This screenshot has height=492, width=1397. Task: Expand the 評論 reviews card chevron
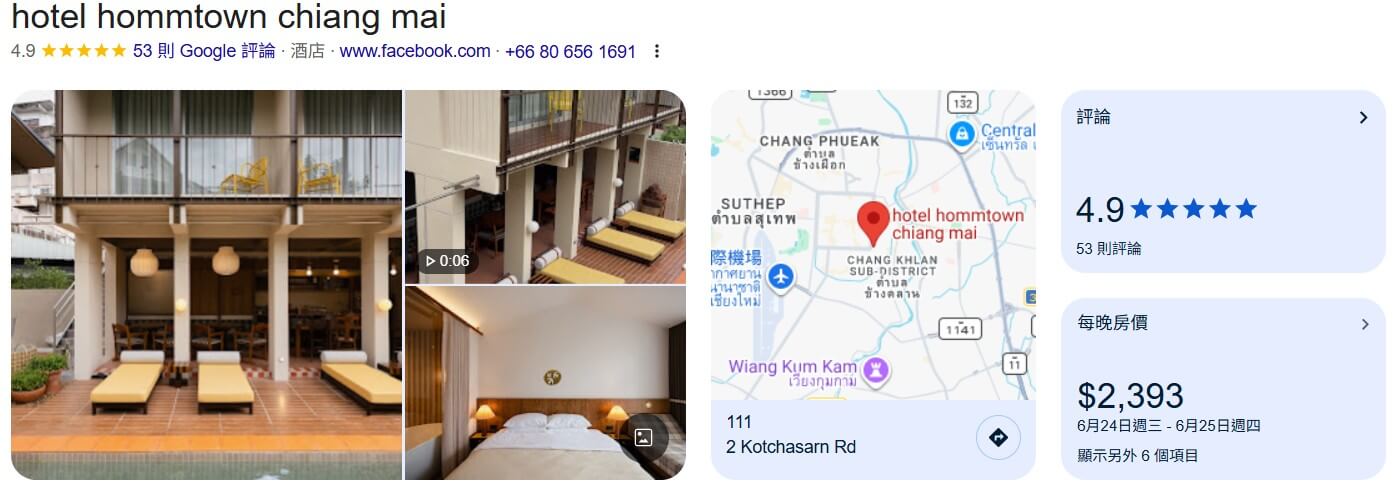[x=1363, y=118]
